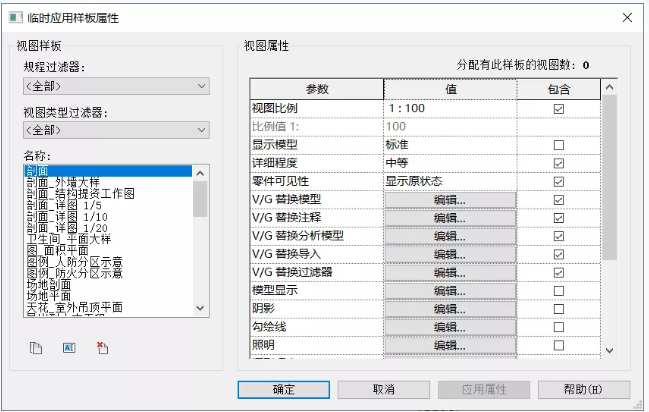Screen dimensions: 649x412
Task: Enable the 显示模型 include checkbox
Action: 559,145
